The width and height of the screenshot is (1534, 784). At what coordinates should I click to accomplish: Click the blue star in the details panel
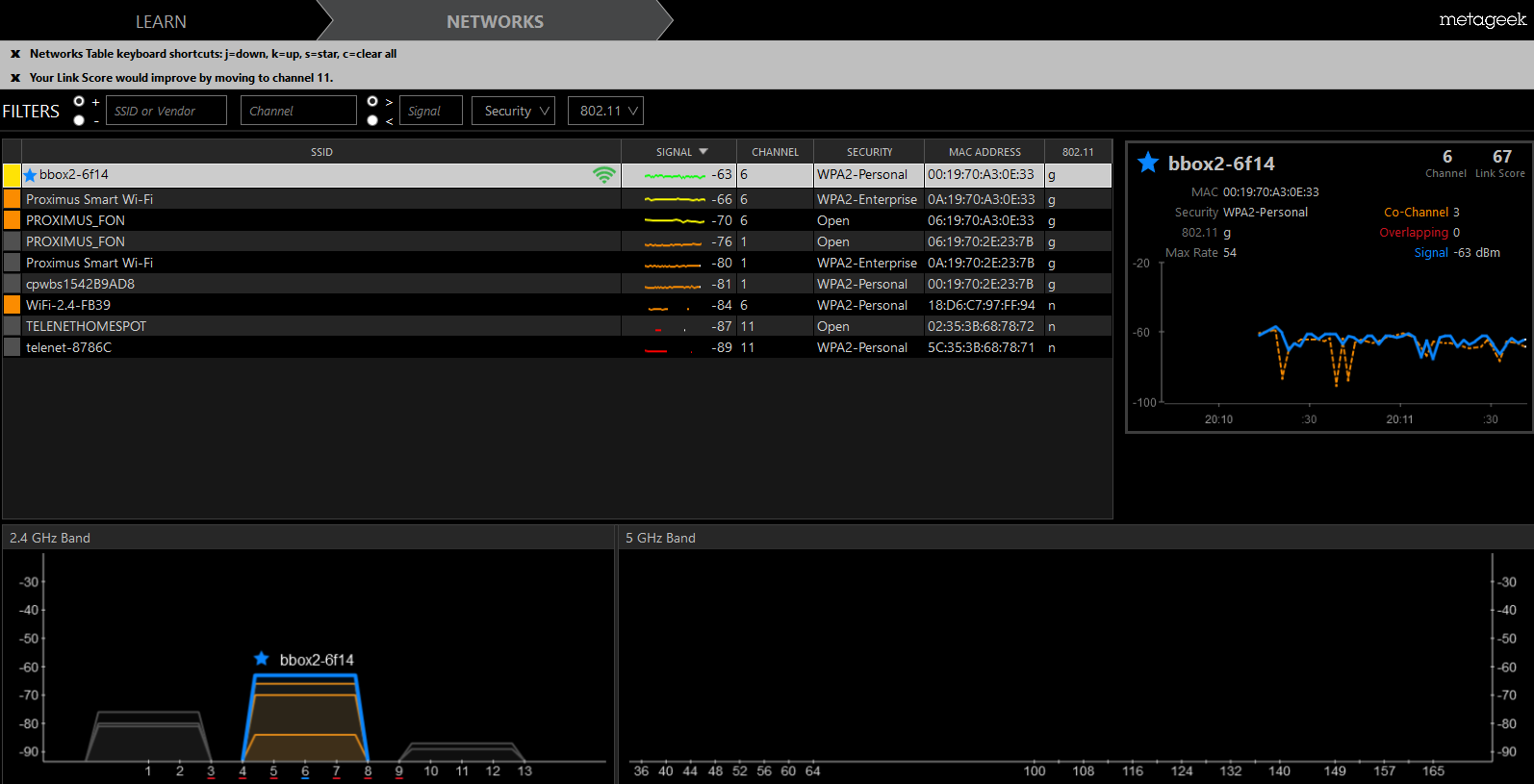point(1148,163)
